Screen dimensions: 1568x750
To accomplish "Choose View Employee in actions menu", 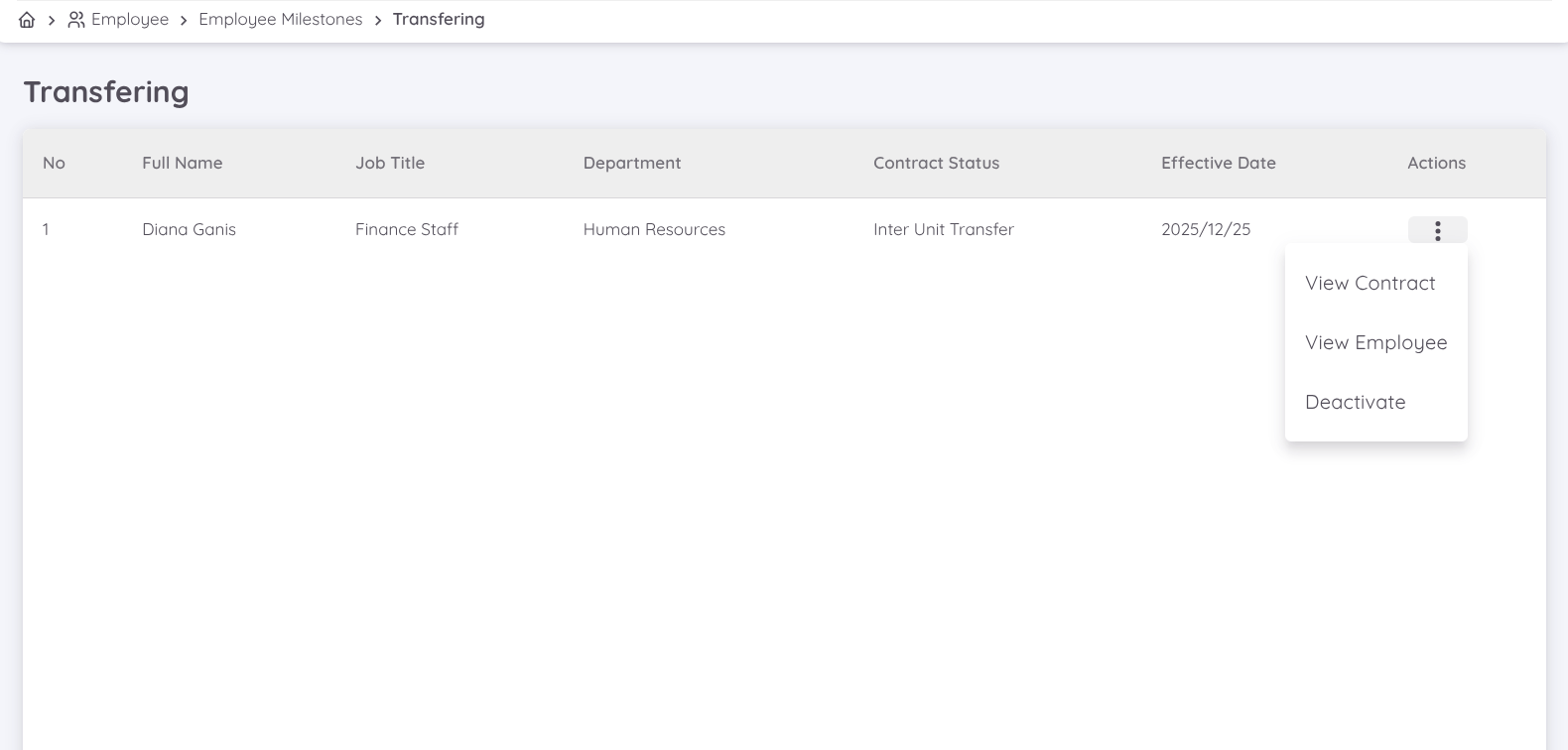I will 1375,343.
